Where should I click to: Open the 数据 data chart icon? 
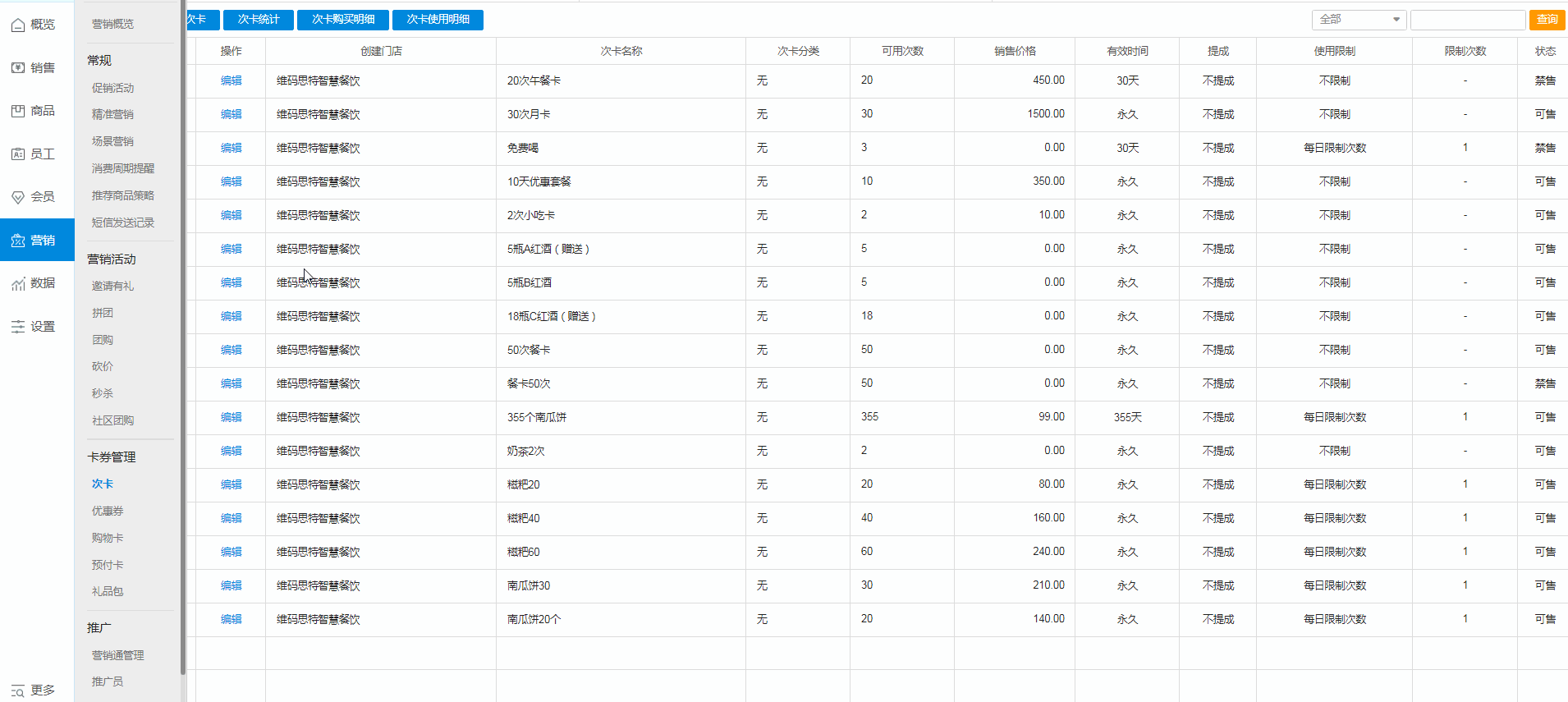point(18,284)
